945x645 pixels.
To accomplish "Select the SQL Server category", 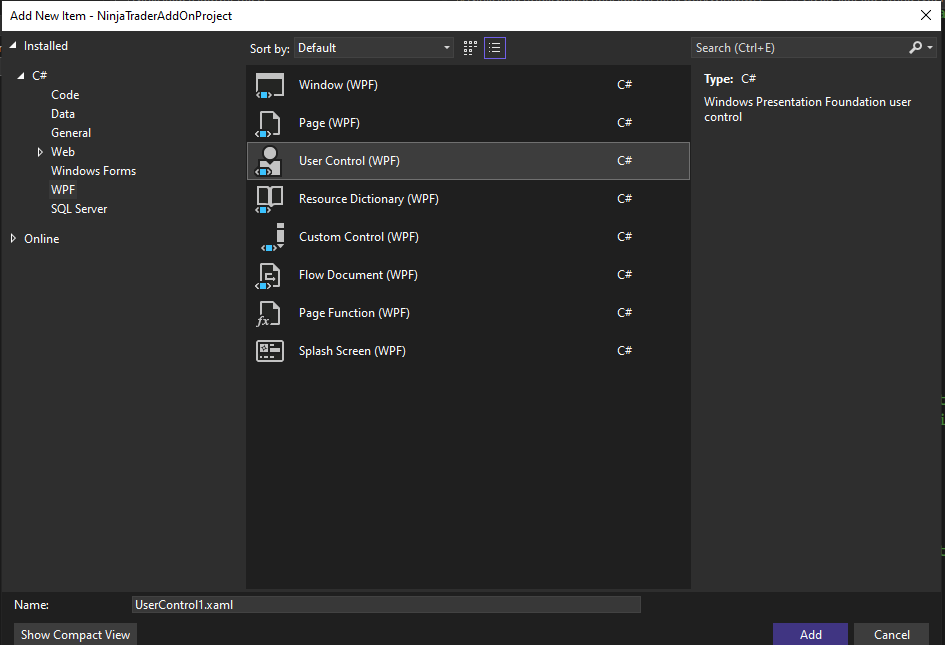I will (79, 209).
